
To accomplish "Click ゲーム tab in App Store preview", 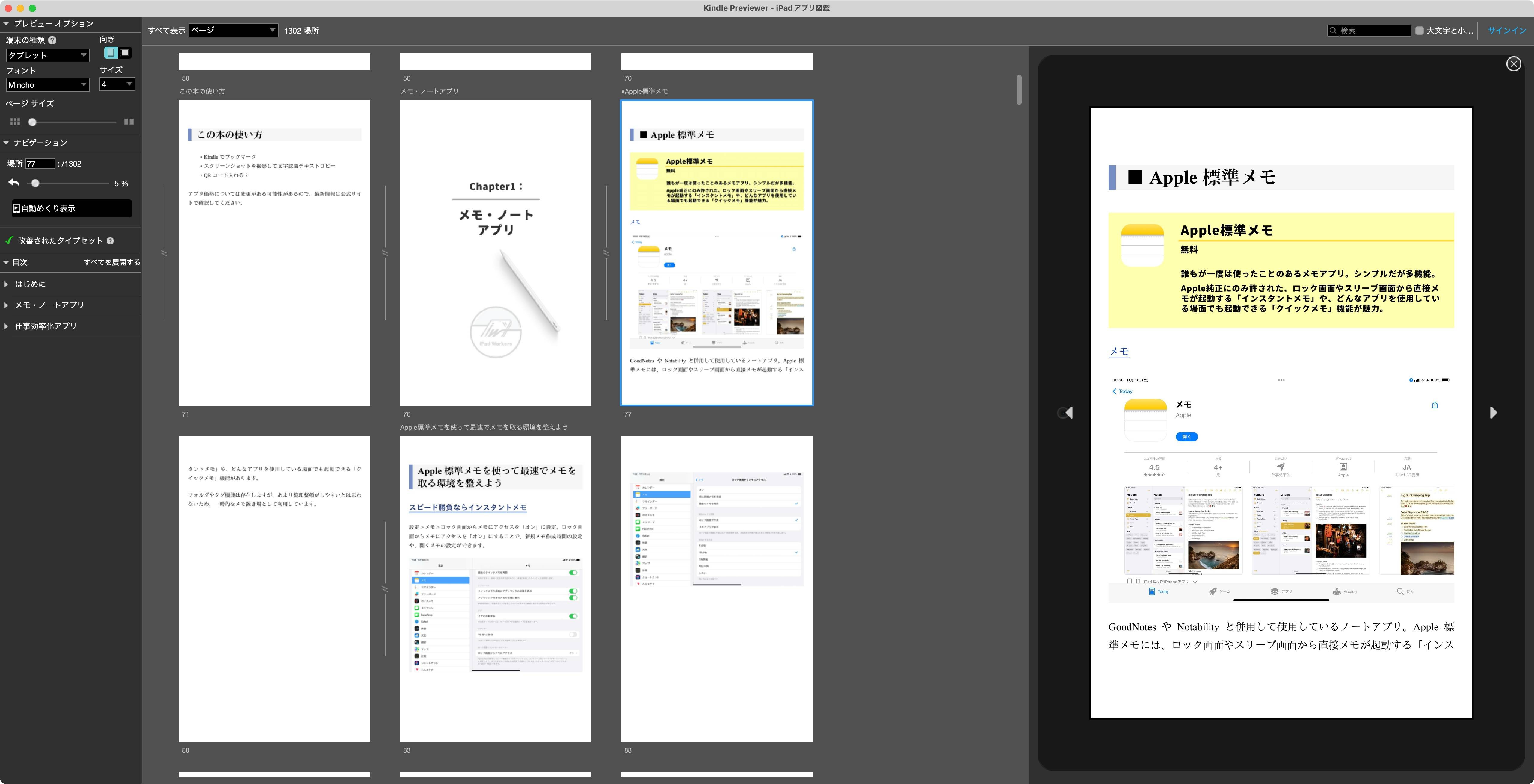I will (1220, 591).
